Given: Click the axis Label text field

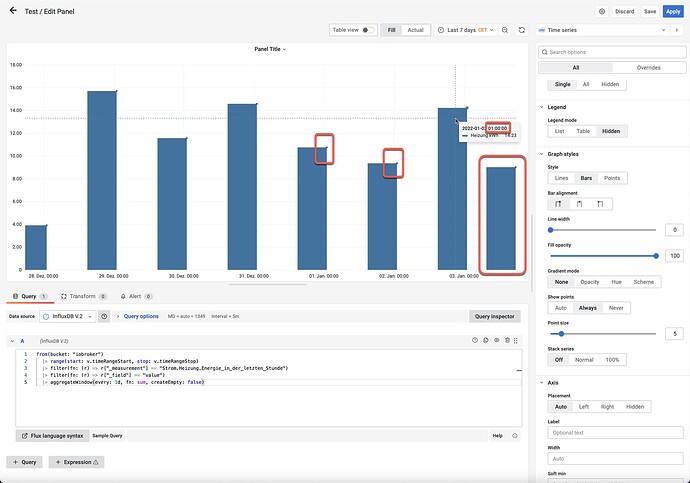Looking at the screenshot, I should coord(615,433).
